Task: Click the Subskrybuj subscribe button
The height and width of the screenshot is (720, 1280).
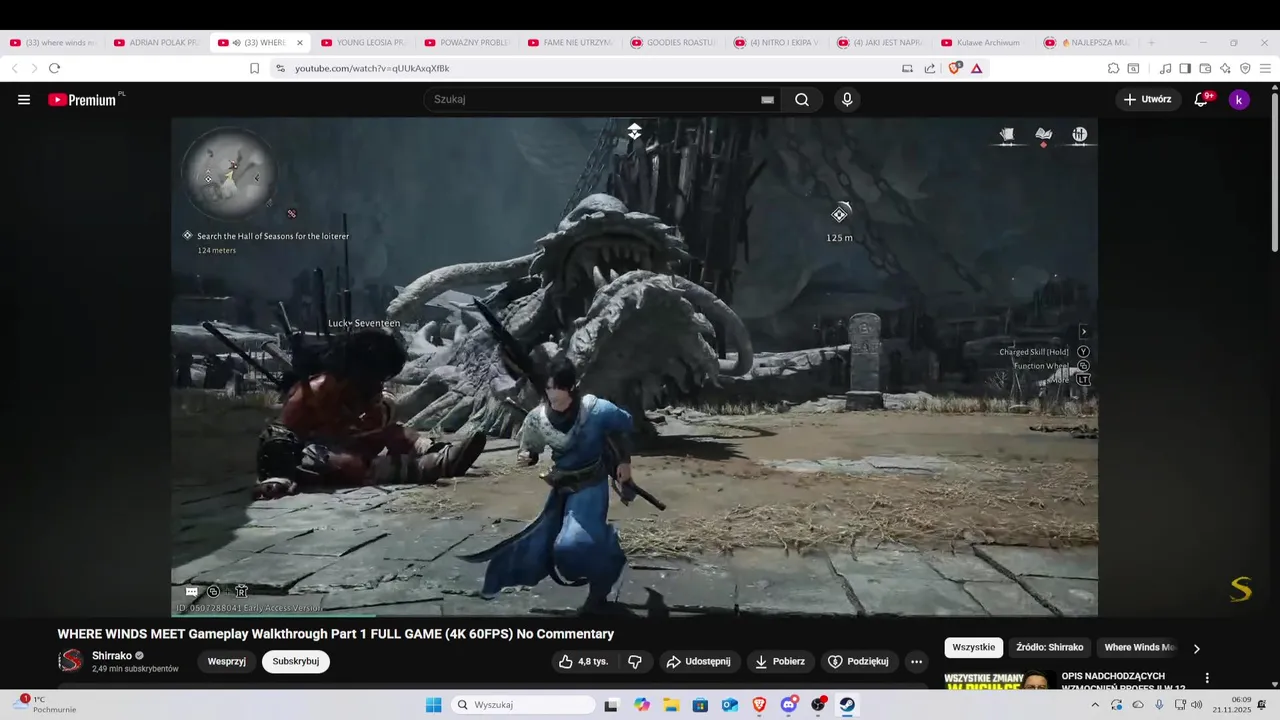Action: pos(296,662)
